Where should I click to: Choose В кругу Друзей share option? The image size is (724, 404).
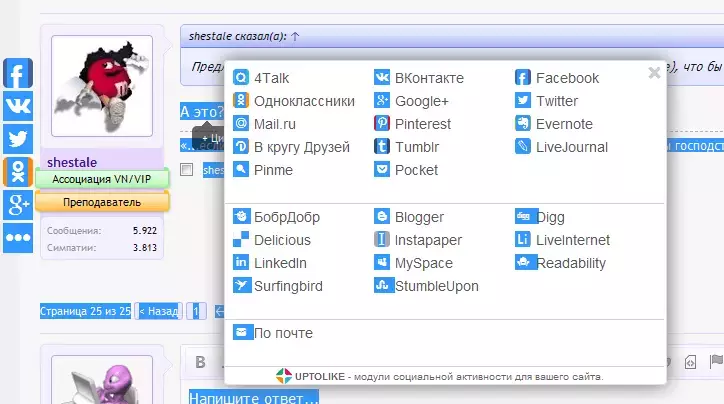pyautogui.click(x=291, y=147)
